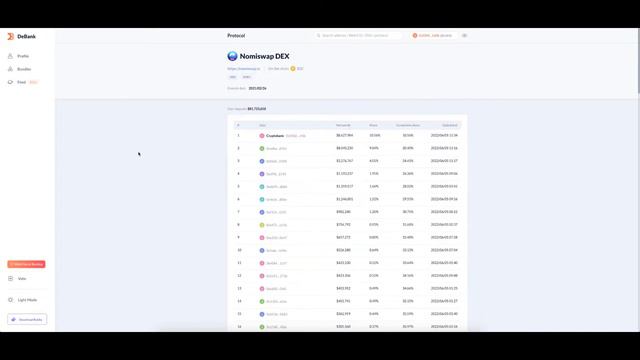This screenshot has height=360, width=640.
Task: Click the avatar icon in rank 6 row
Action: [x=262, y=199]
